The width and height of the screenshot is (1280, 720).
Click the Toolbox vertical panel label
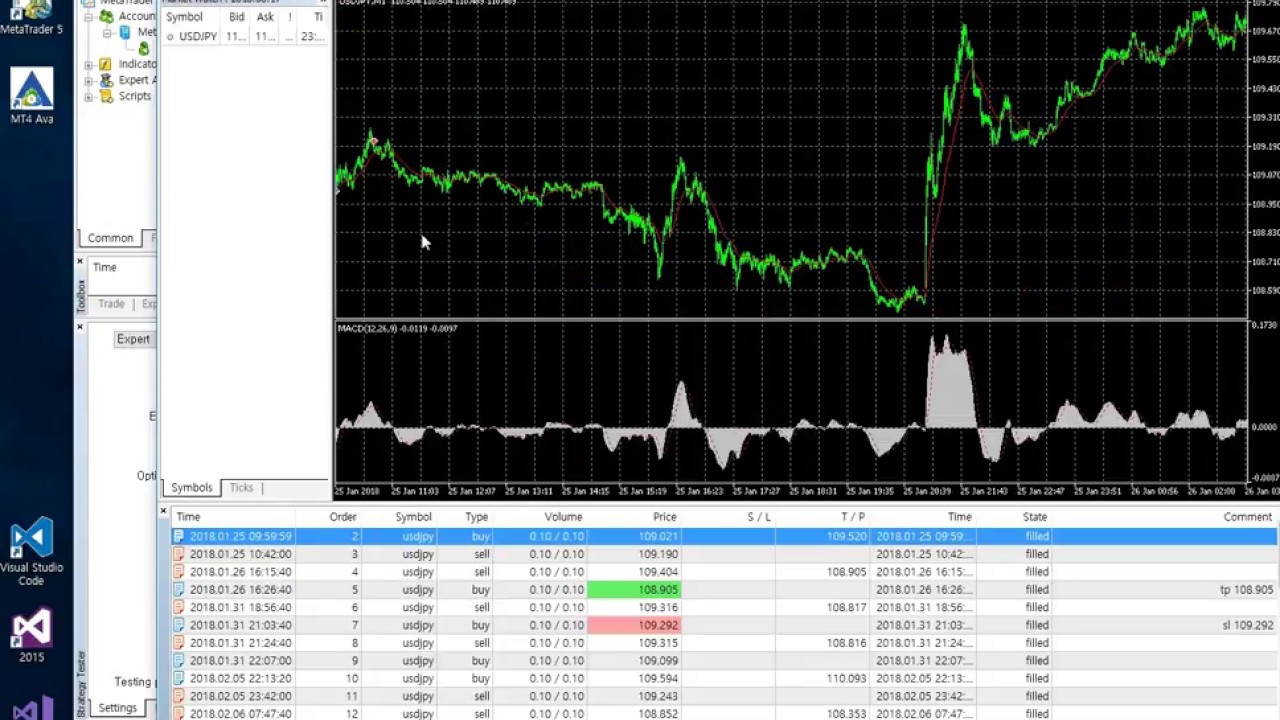tap(81, 296)
